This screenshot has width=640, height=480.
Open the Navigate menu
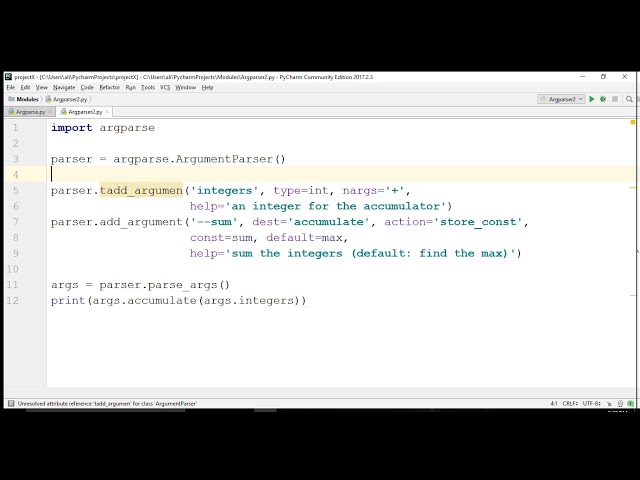coord(64,87)
